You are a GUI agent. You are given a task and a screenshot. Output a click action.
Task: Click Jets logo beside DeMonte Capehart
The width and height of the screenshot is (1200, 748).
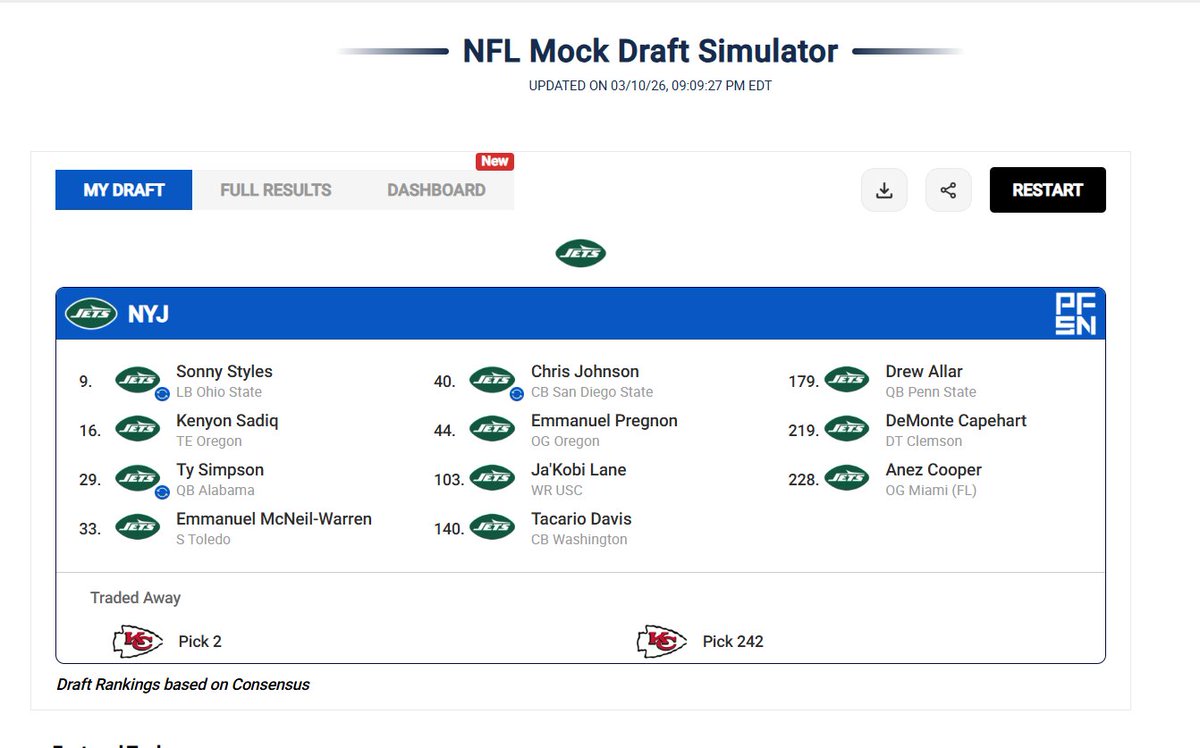click(x=847, y=429)
